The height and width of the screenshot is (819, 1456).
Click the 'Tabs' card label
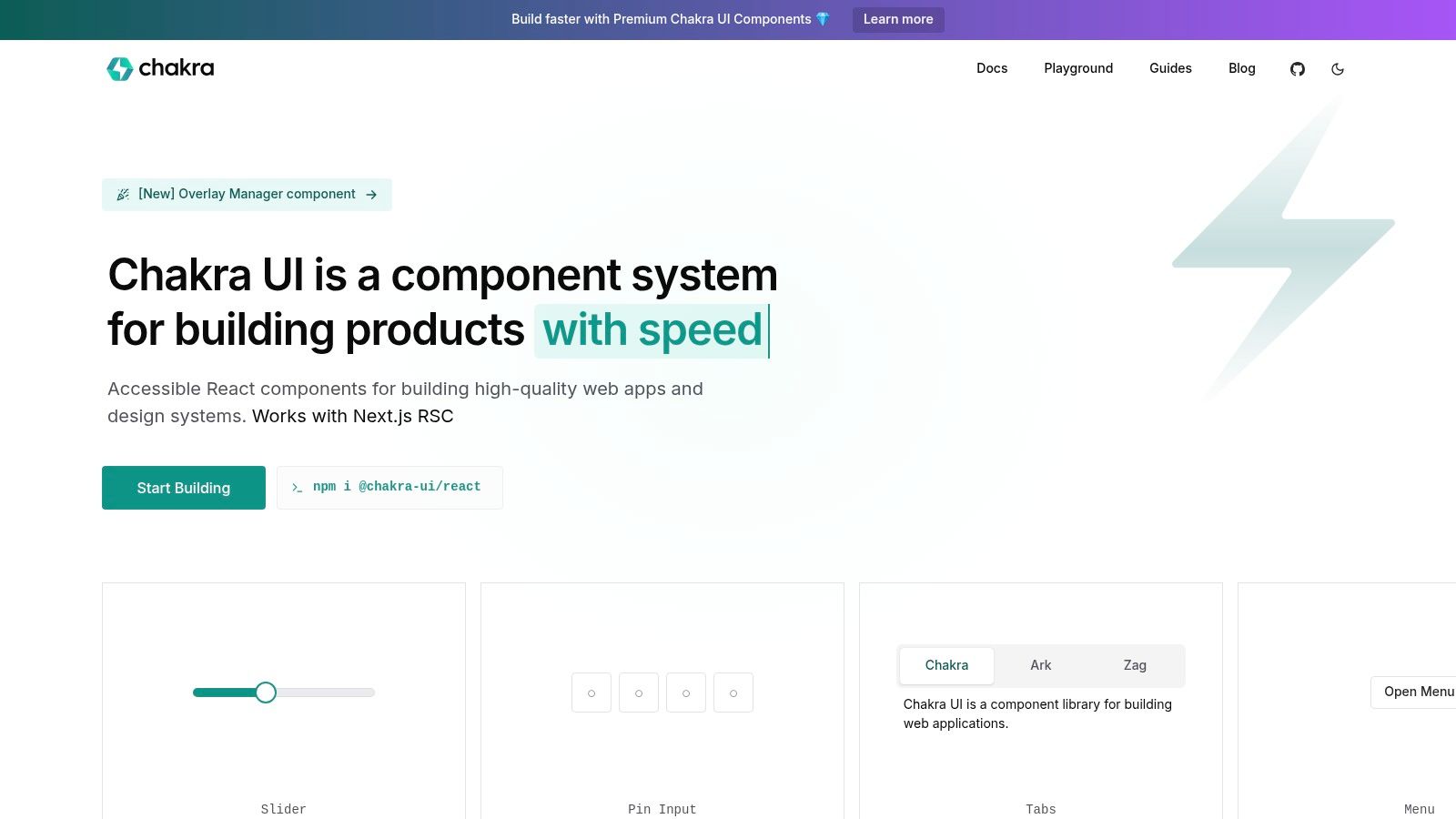click(1041, 809)
